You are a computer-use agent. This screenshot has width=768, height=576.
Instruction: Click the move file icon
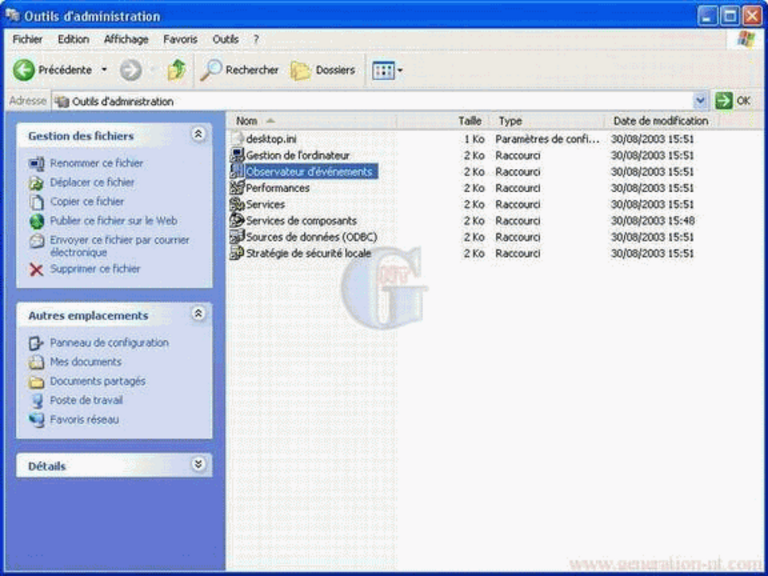coord(36,183)
